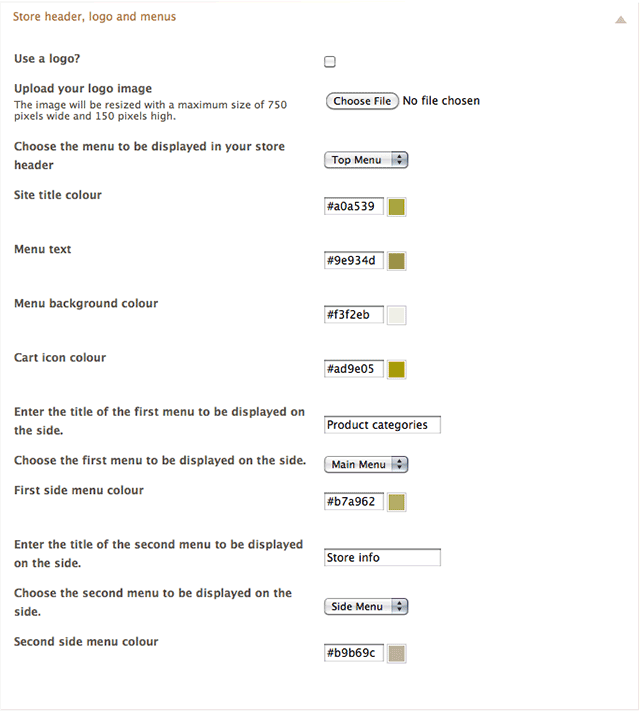640x711 pixels.
Task: Open the Top Menu dropdown
Action: [x=366, y=160]
